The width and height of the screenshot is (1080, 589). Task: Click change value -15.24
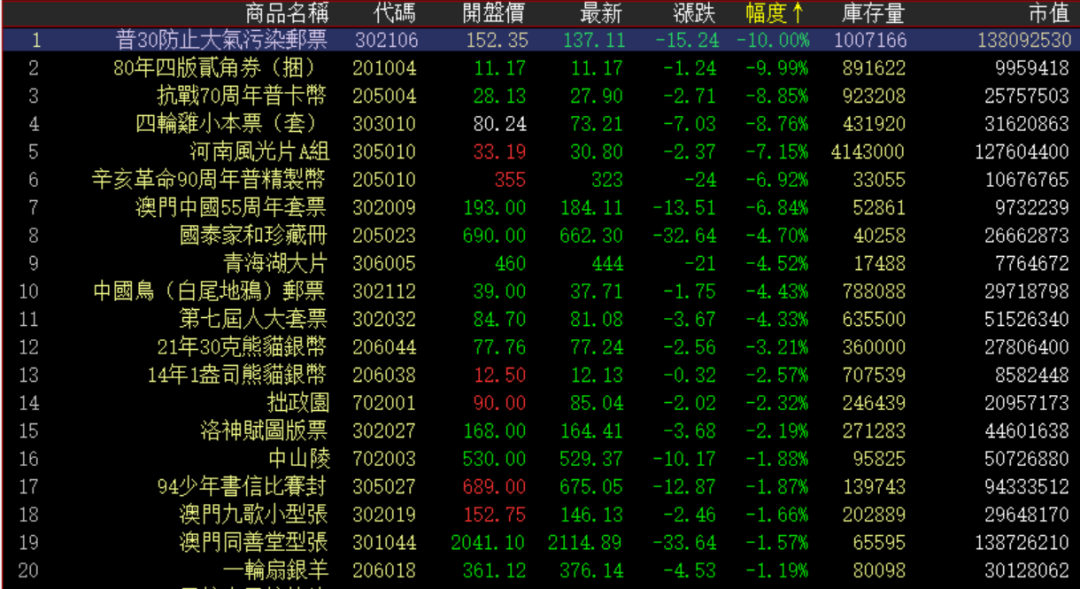coord(687,40)
